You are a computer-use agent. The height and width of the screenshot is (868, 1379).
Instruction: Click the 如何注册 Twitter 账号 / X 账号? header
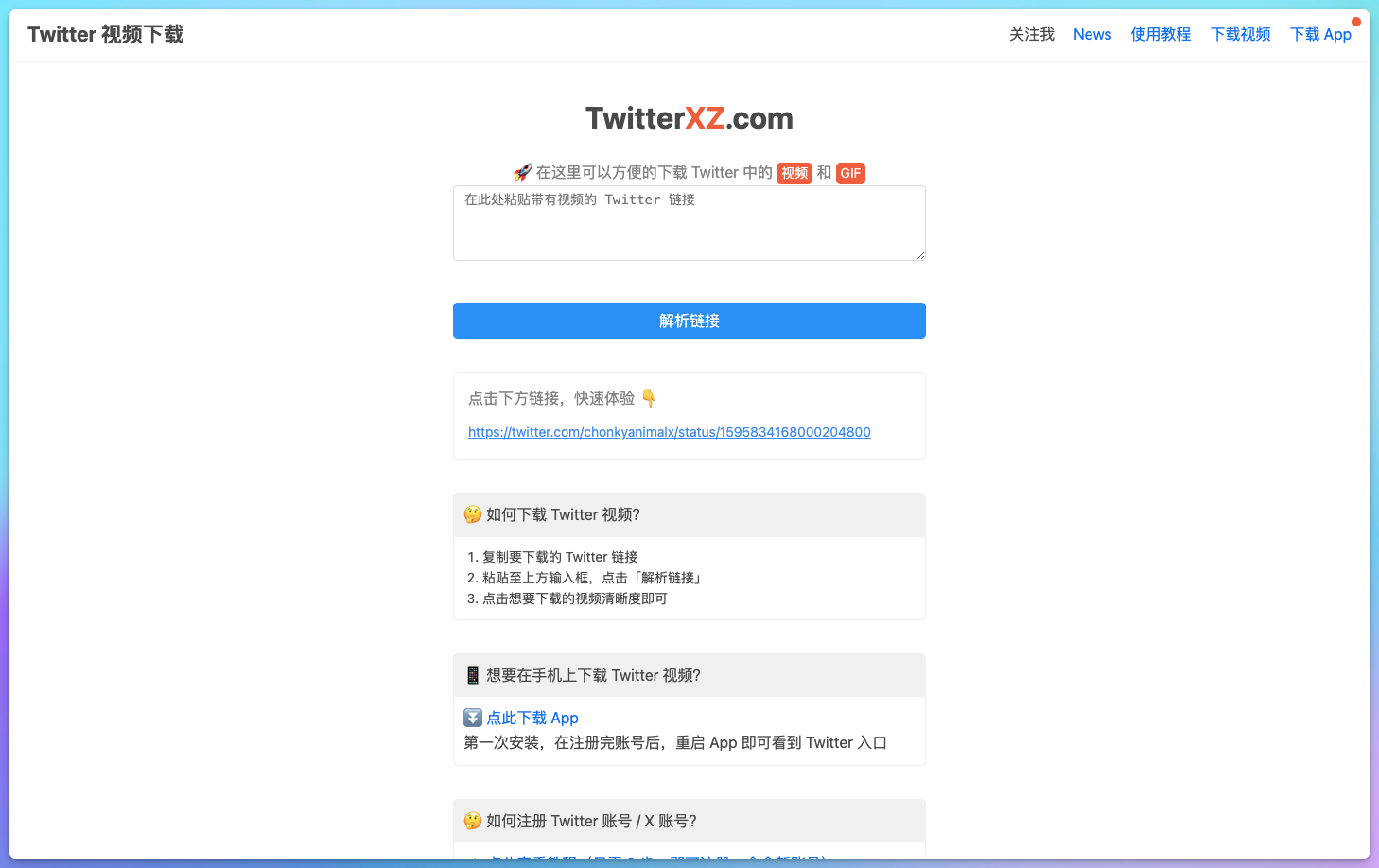(689, 821)
